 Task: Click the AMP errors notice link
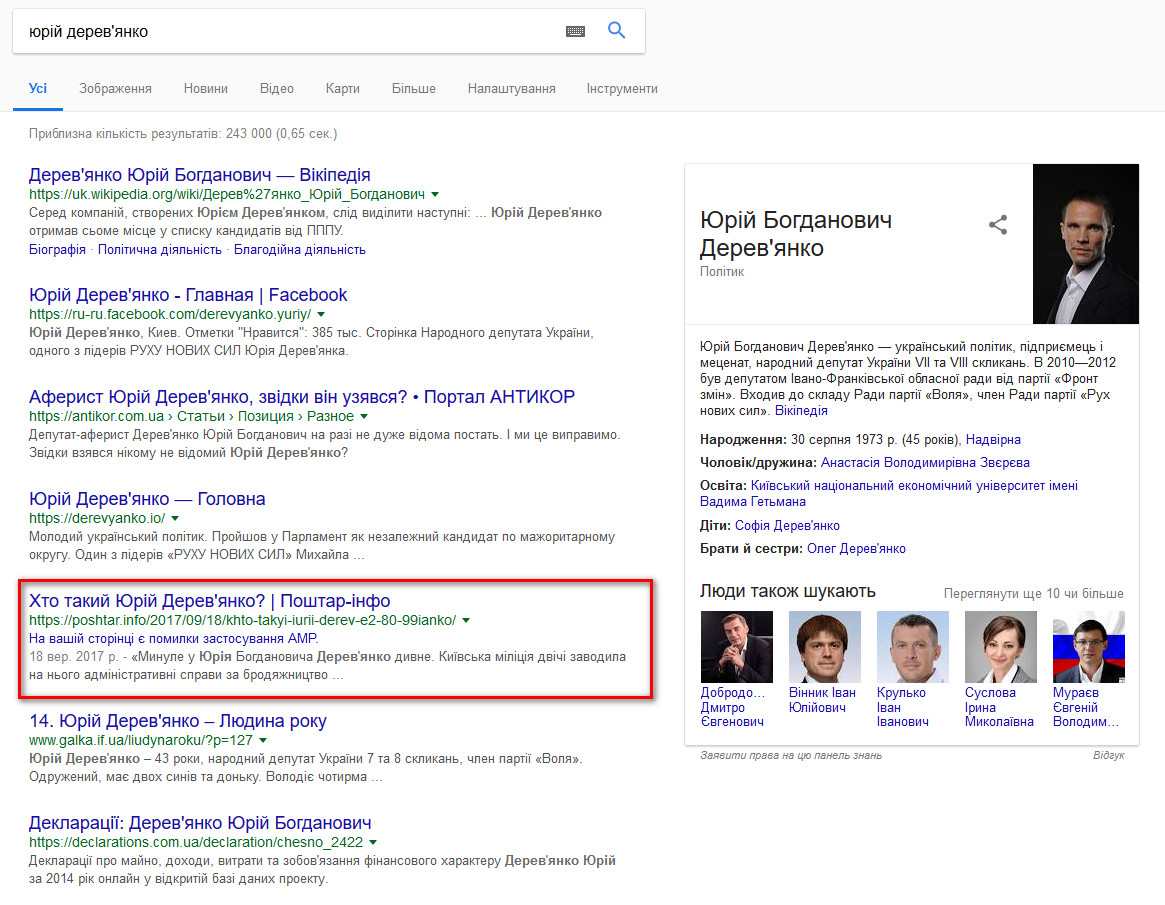pyautogui.click(x=173, y=638)
